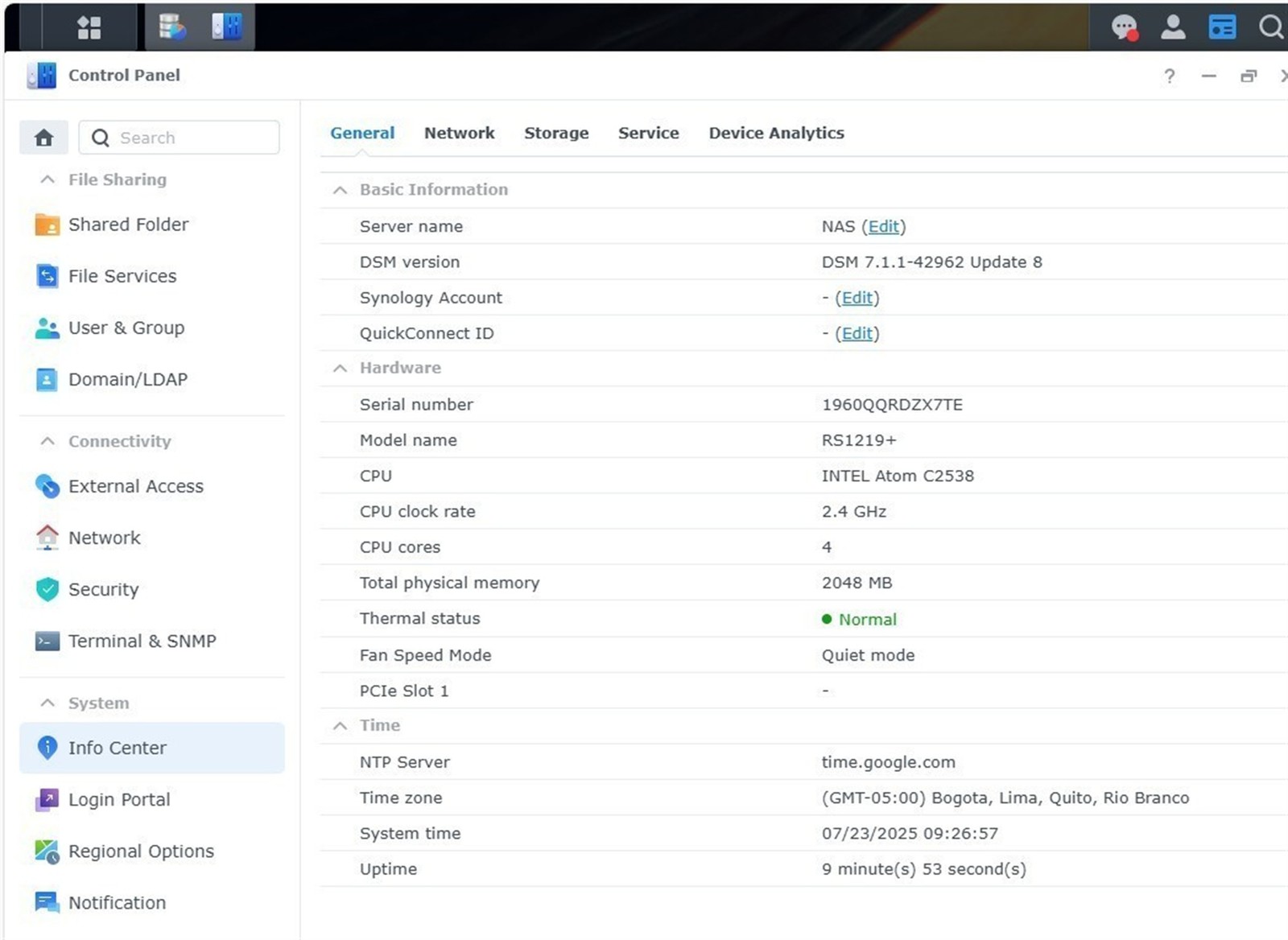Viewport: 1288px width, 940px height.
Task: Click the Control Panel home icon
Action: pyautogui.click(x=44, y=138)
